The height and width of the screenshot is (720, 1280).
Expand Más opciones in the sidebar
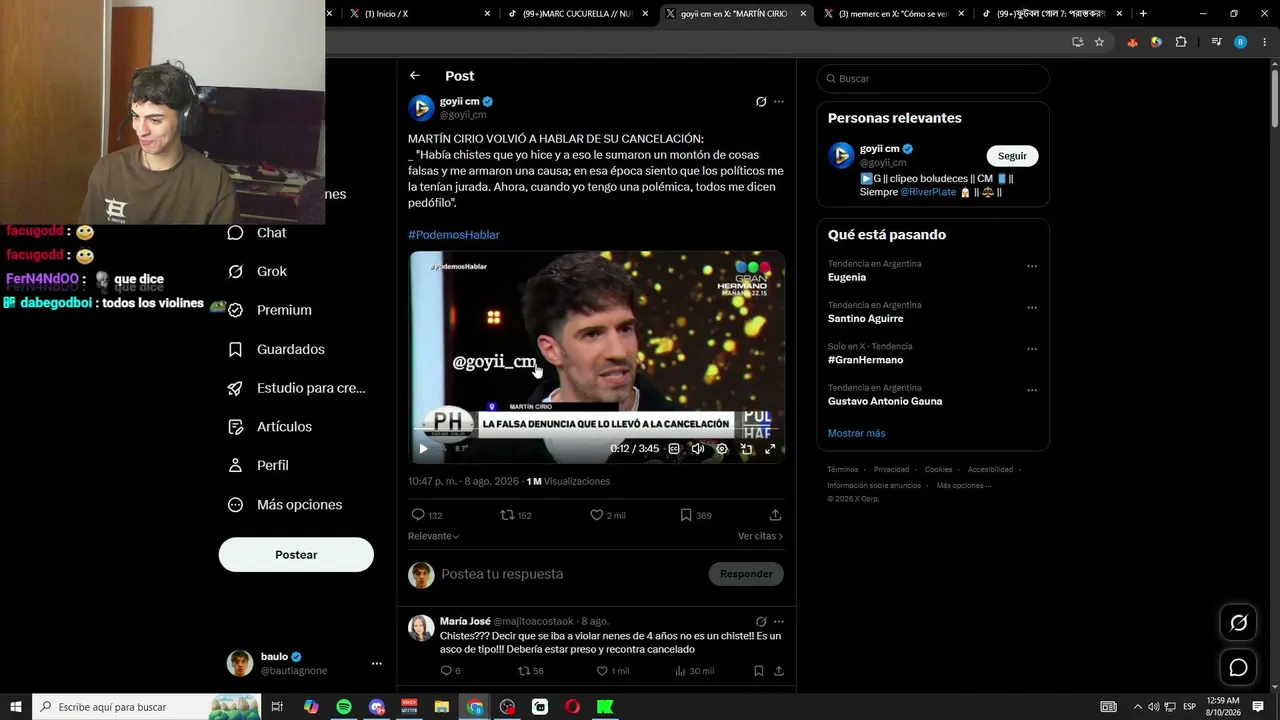[x=285, y=505]
